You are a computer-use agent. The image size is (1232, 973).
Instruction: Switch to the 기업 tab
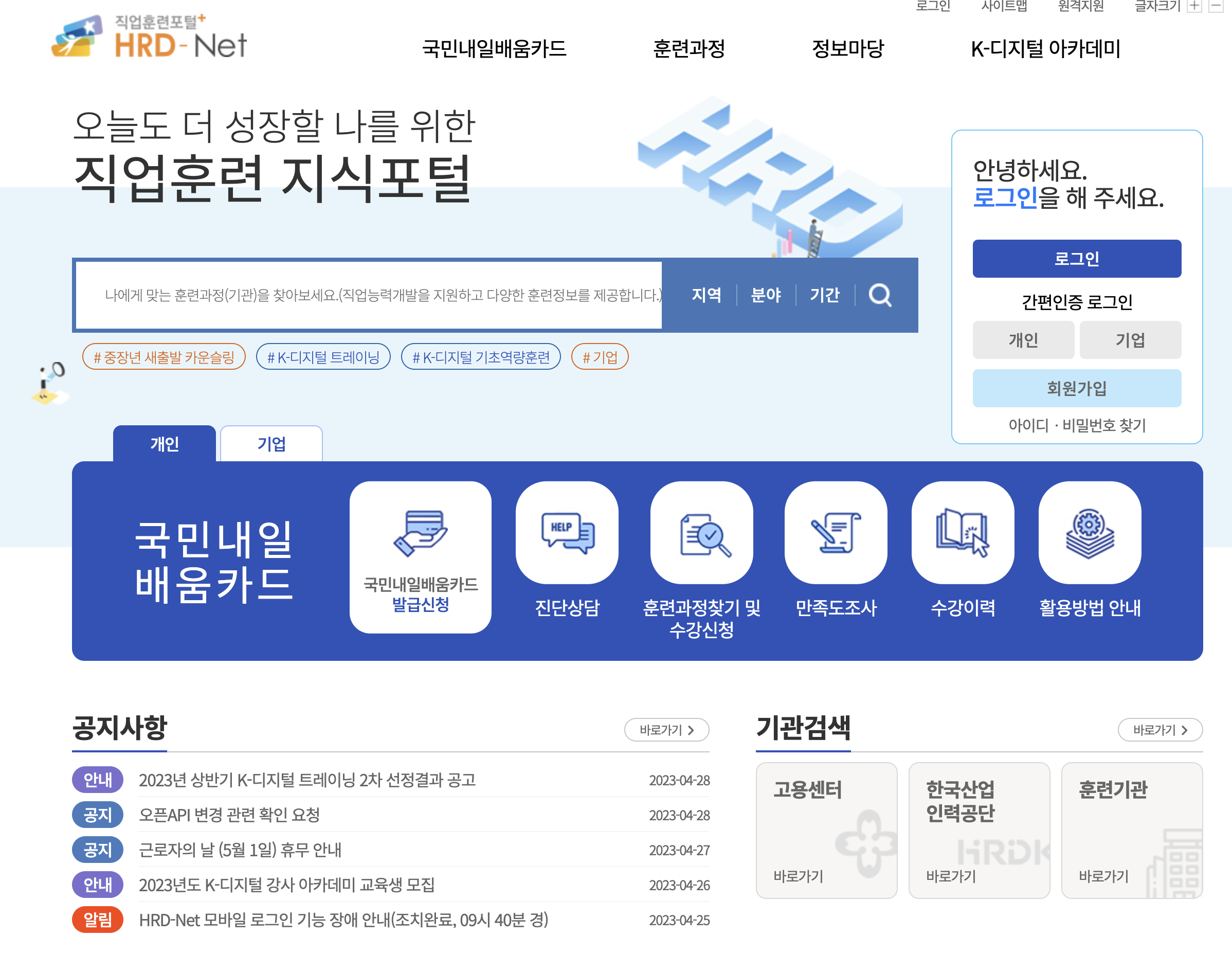[x=271, y=443]
